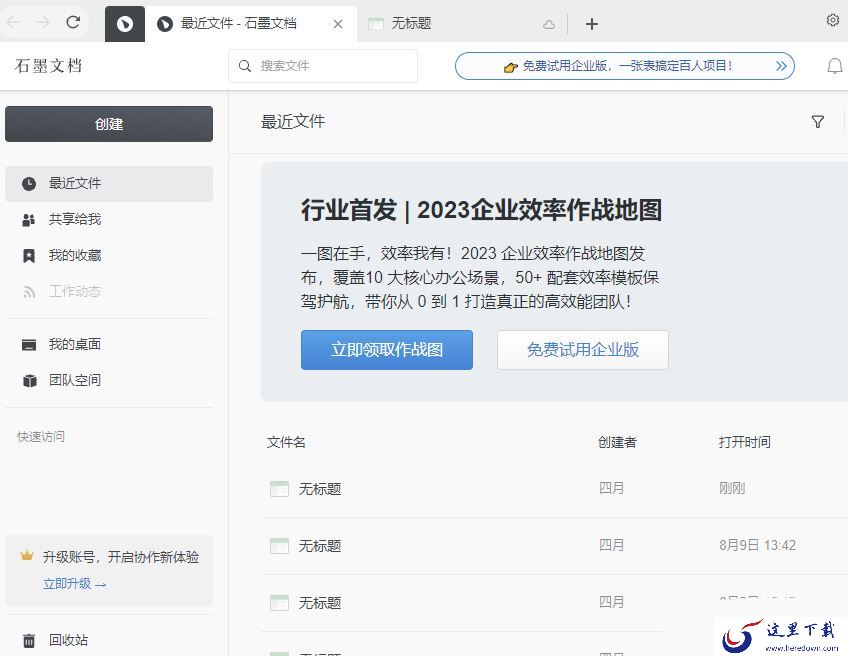Click the 升级账号，开启协作新体验 text
This screenshot has height=656, width=848.
pyautogui.click(x=121, y=557)
